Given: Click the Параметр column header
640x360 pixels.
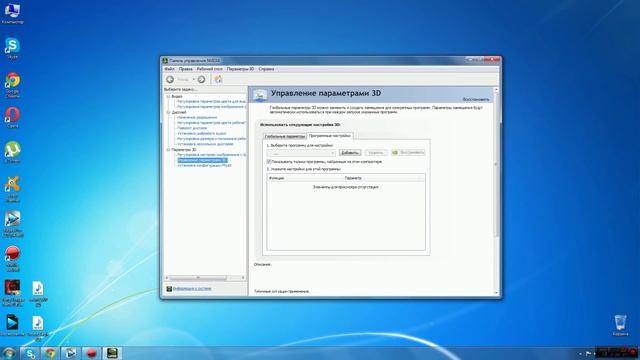Looking at the screenshot, I should click(x=353, y=178).
